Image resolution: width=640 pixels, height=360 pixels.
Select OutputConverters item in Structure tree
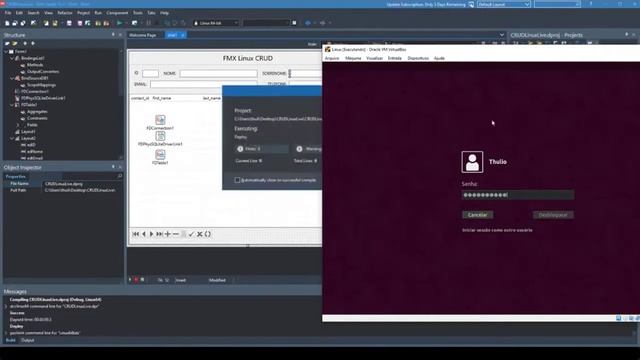[x=43, y=71]
